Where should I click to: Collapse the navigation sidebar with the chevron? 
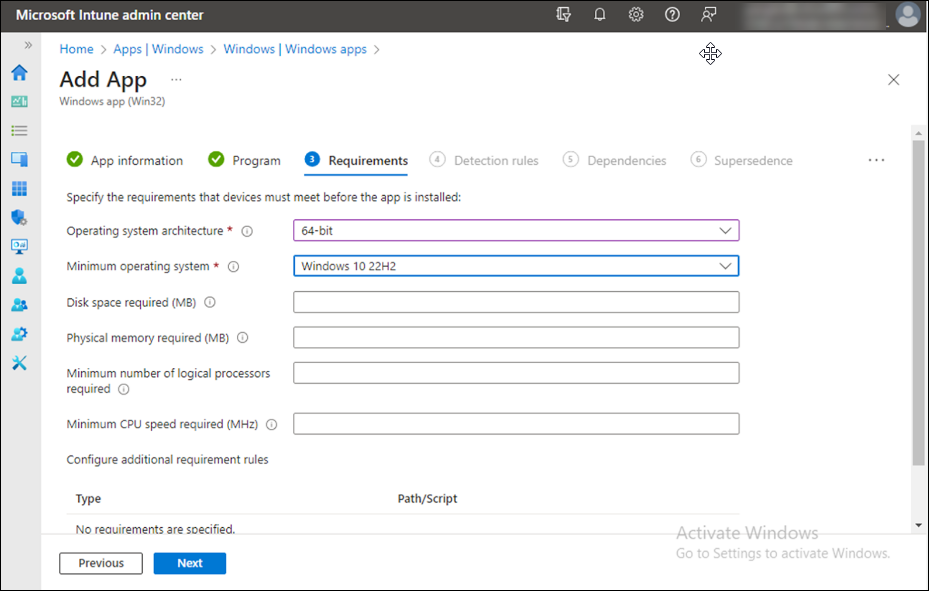click(27, 44)
